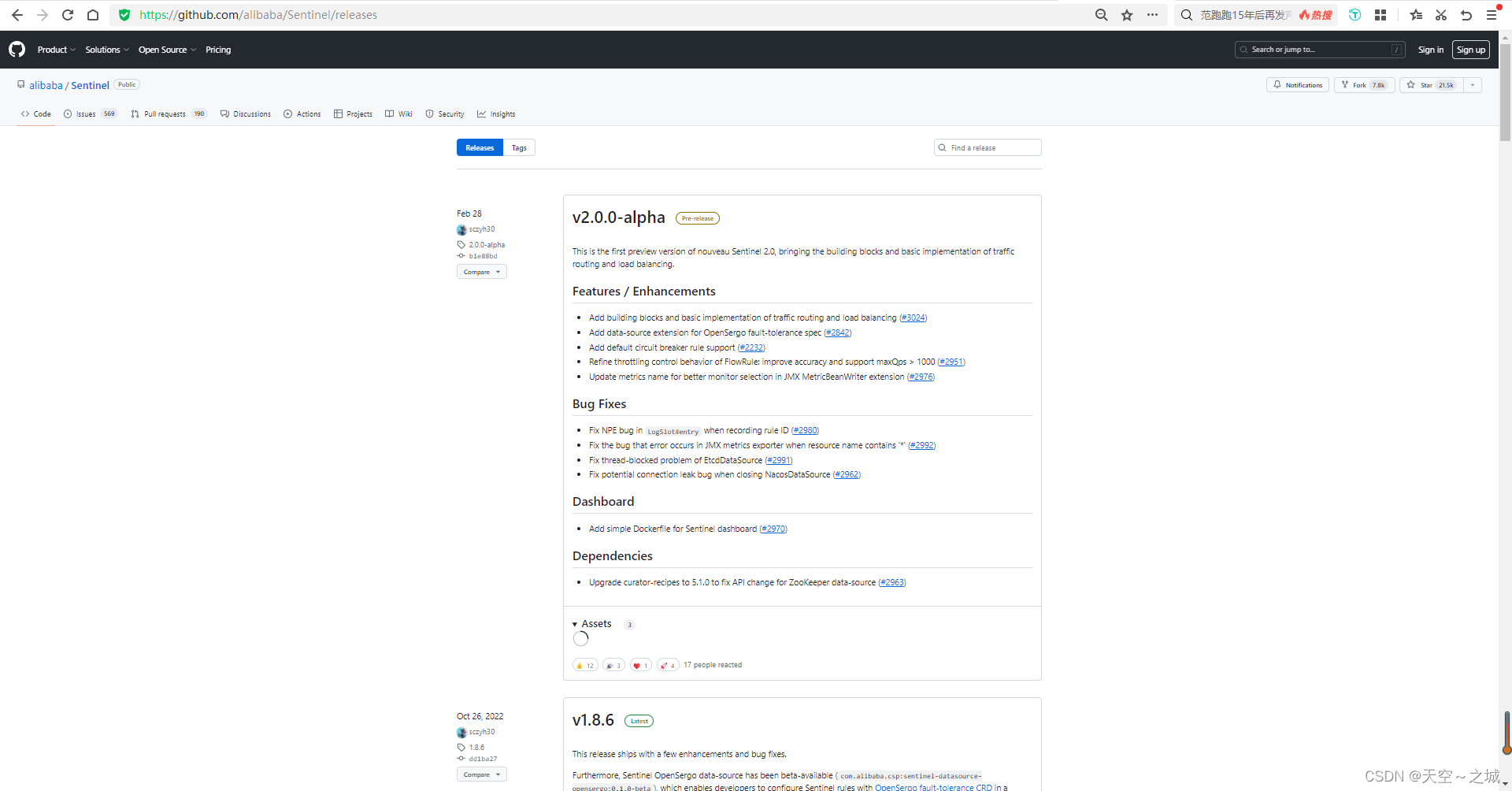Open the favorites list icon
Viewport: 1512px width, 791px height.
1416,15
